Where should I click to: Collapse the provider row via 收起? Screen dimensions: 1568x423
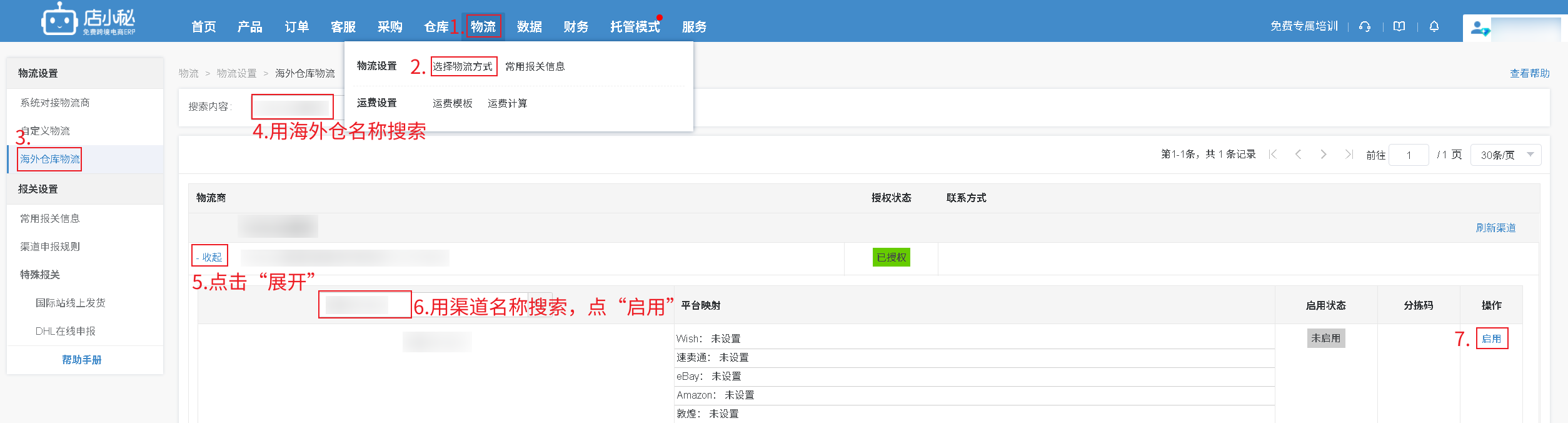tap(209, 257)
